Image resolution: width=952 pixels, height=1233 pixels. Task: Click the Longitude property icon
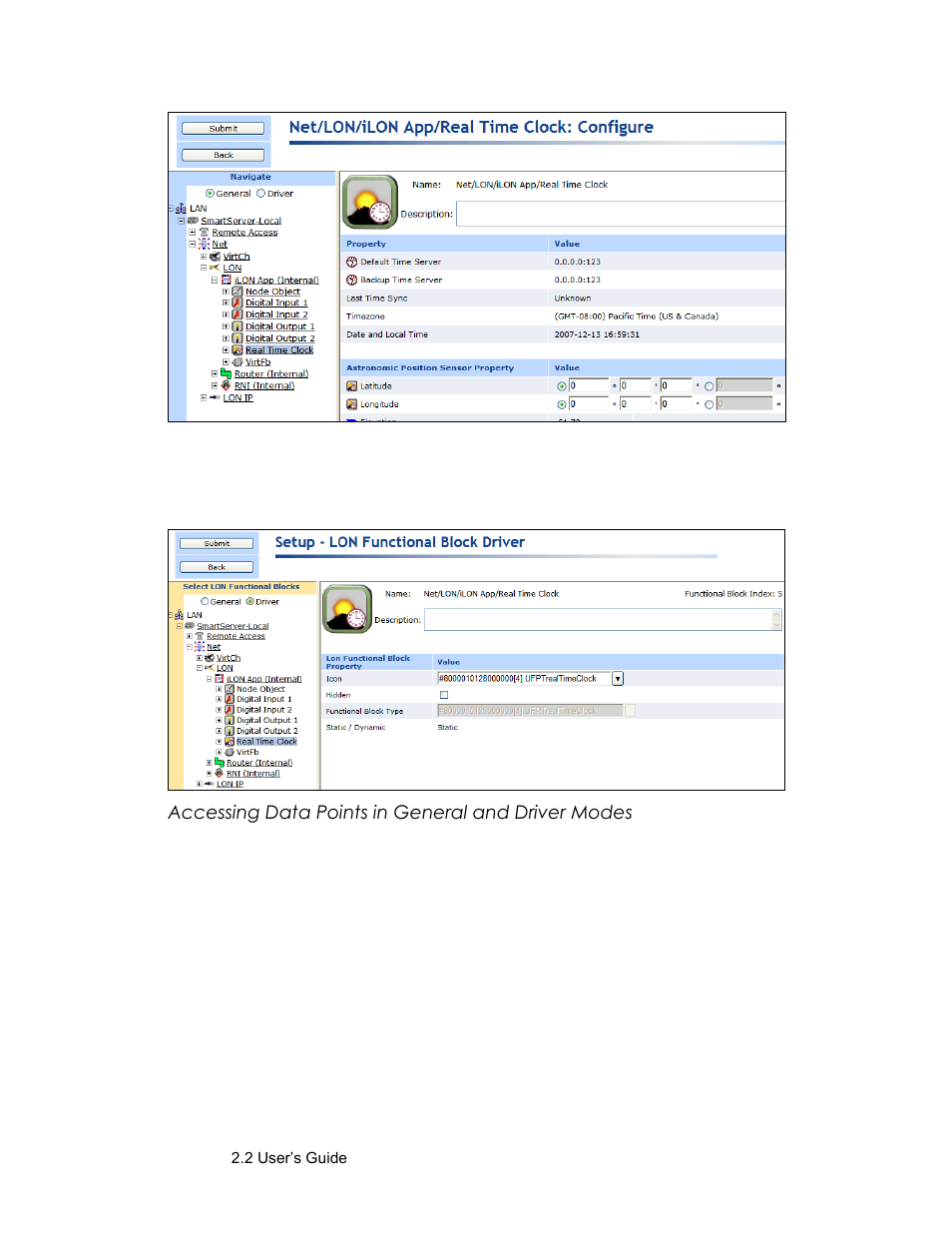[x=351, y=404]
